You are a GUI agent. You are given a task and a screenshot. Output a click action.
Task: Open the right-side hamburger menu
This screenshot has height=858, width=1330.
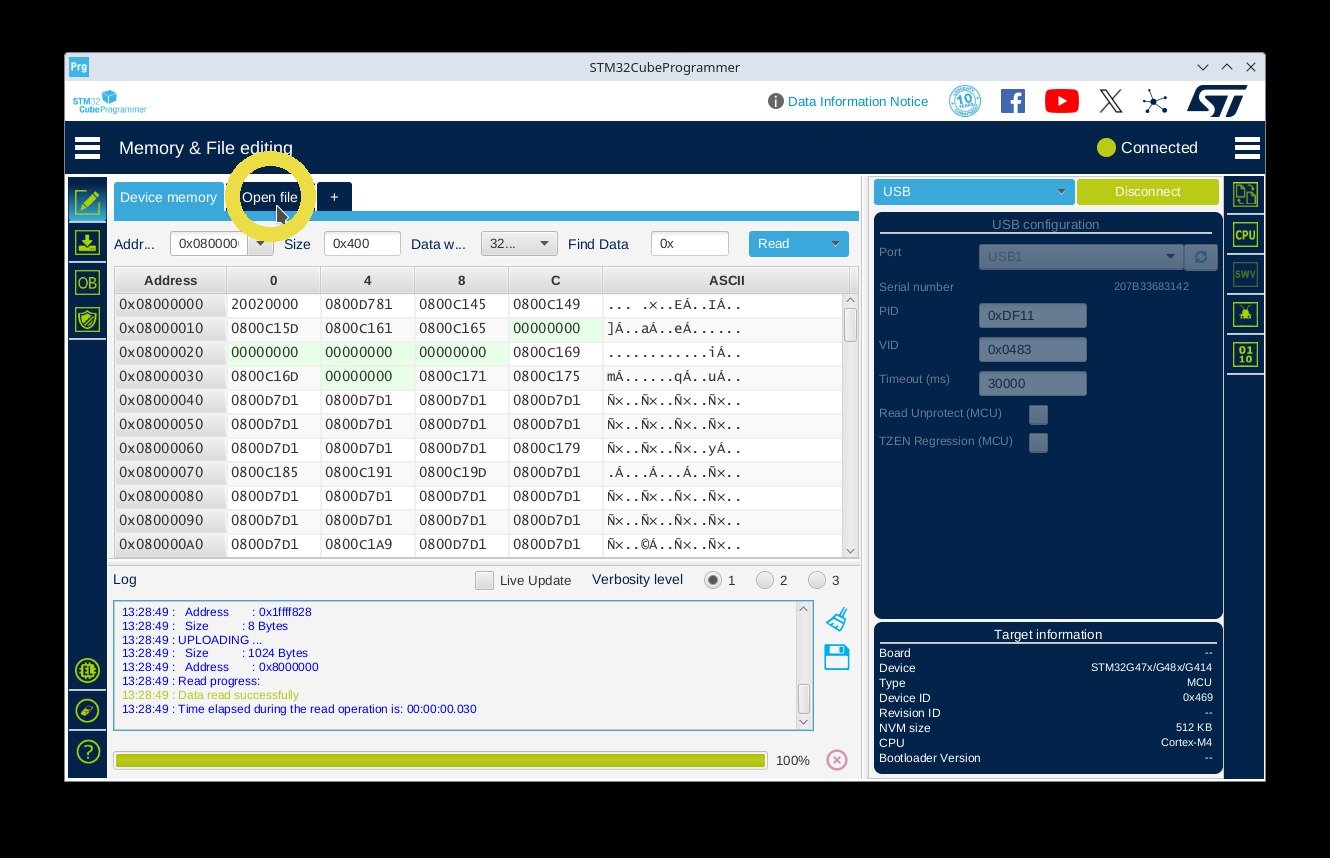[x=1247, y=148]
